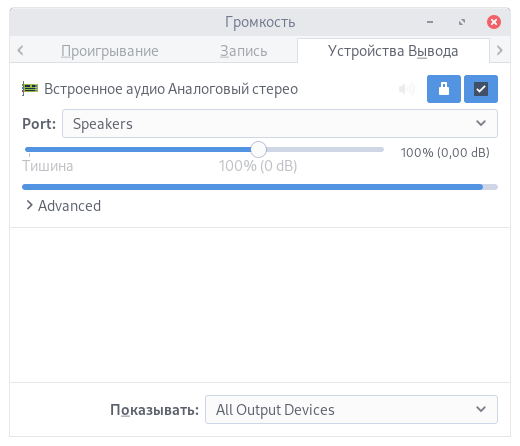Mute the built-in audio output device
The width and height of the screenshot is (520, 446).
407,89
